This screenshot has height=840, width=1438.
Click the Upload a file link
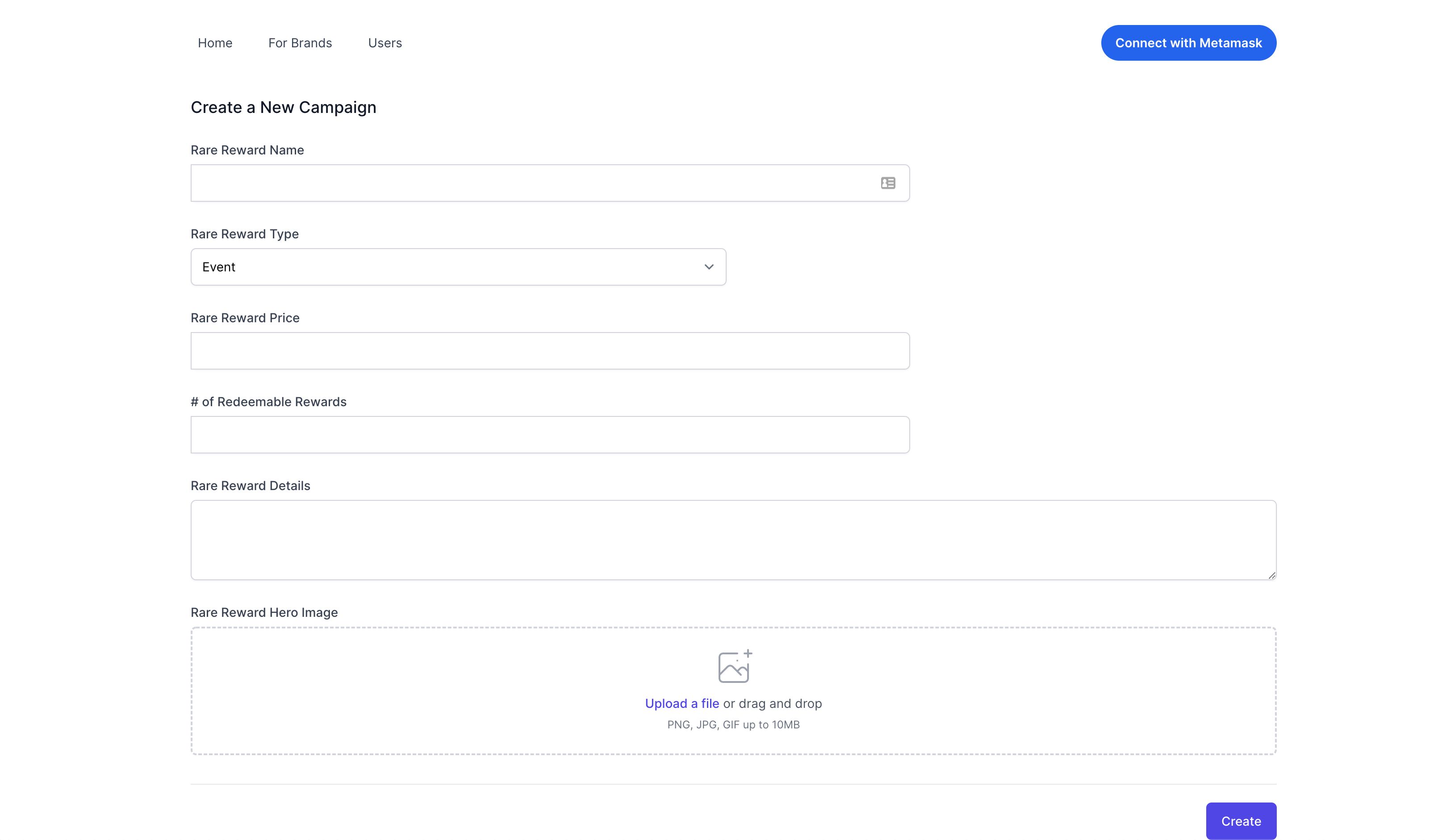[682, 704]
